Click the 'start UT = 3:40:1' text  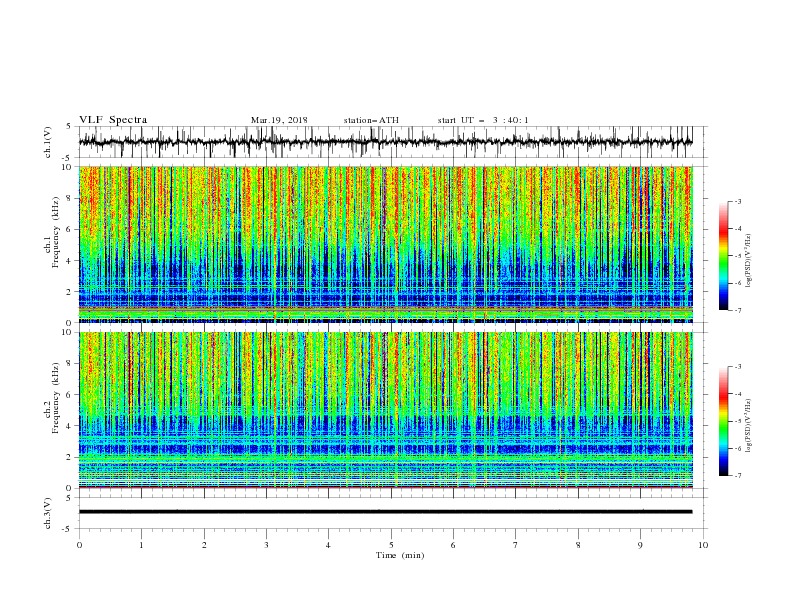tap(483, 120)
